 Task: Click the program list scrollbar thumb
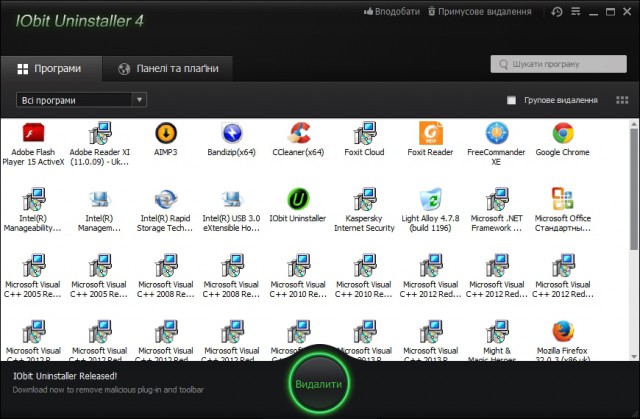tap(634, 188)
